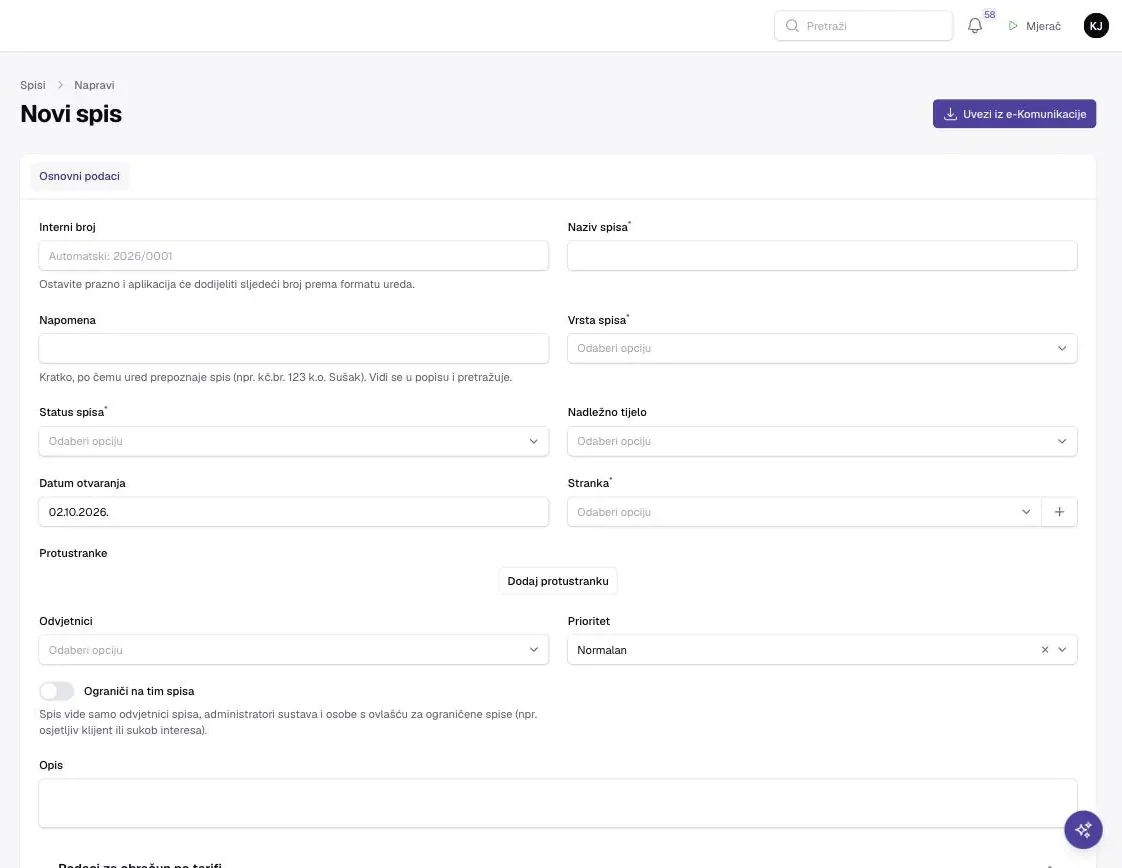Viewport: 1122px width, 868px height.
Task: Go to Spisi breadcrumb link
Action: tap(33, 85)
